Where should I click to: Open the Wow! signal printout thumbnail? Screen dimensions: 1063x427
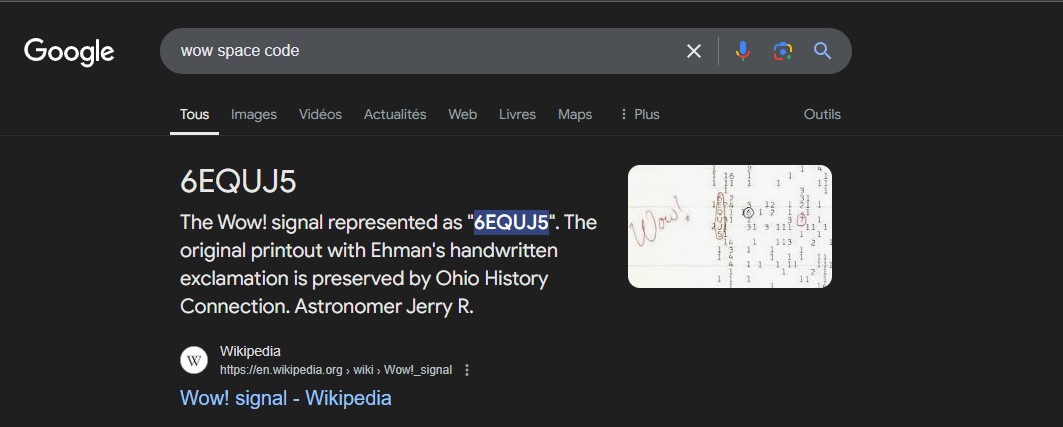[x=730, y=226]
